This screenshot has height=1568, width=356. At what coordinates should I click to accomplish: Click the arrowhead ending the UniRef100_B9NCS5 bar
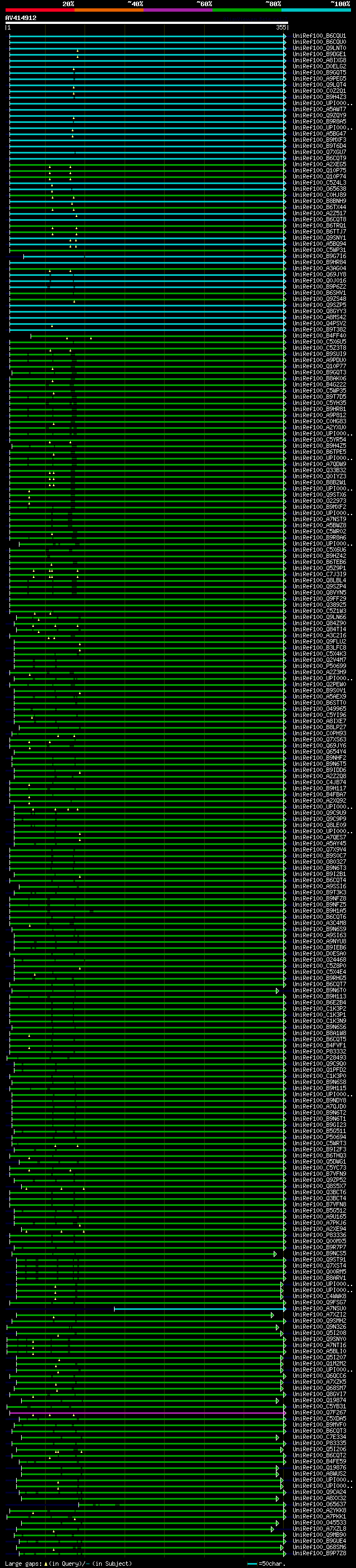(x=276, y=1253)
